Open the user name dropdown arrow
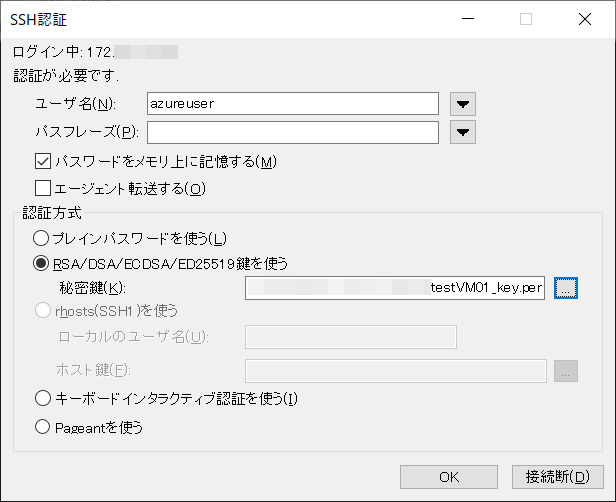Screen dimensions: 616x502 click(x=462, y=104)
